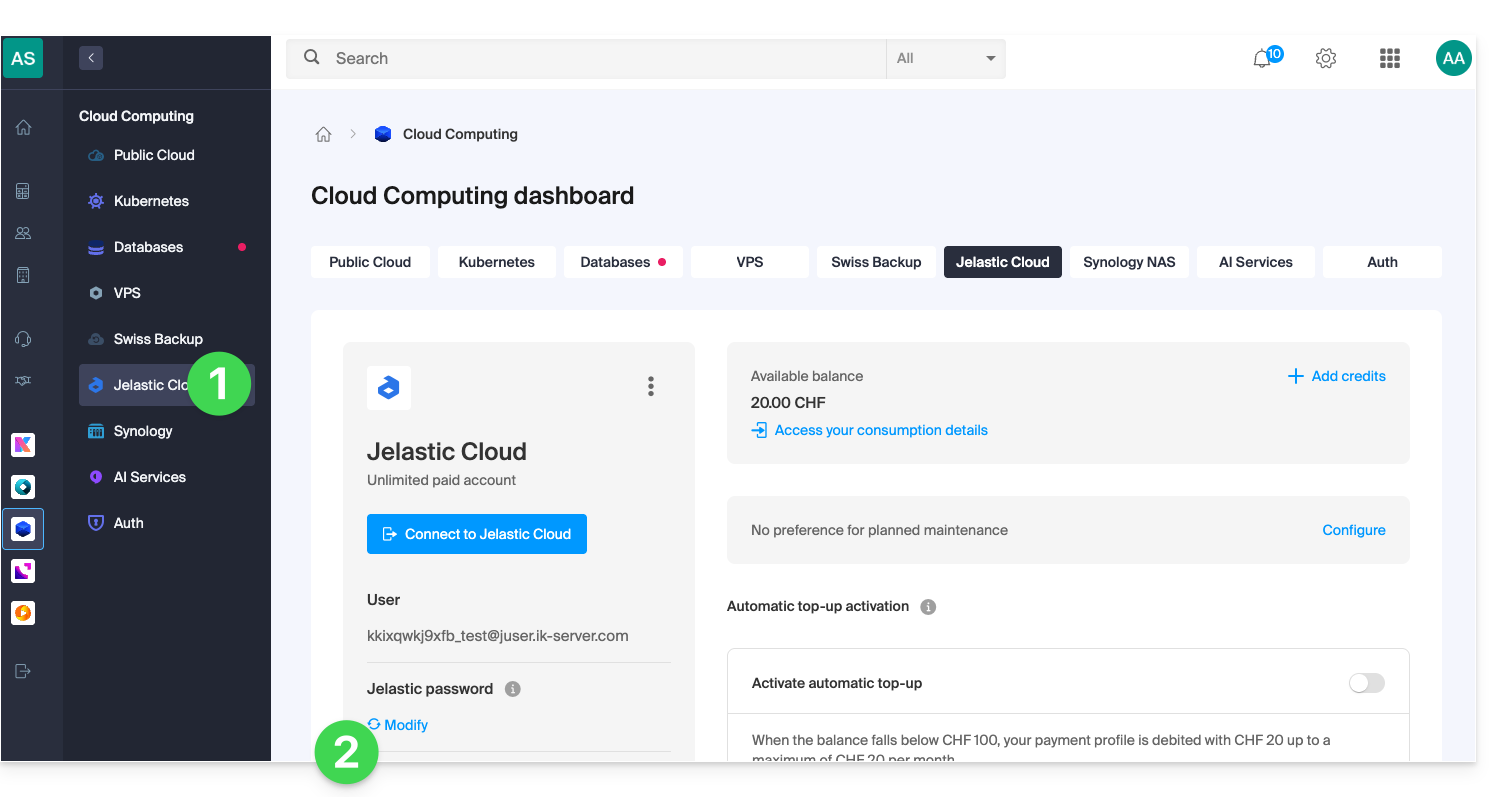1511x797 pixels.
Task: Select the blue cube Cloud Computing icon
Action: [23, 529]
